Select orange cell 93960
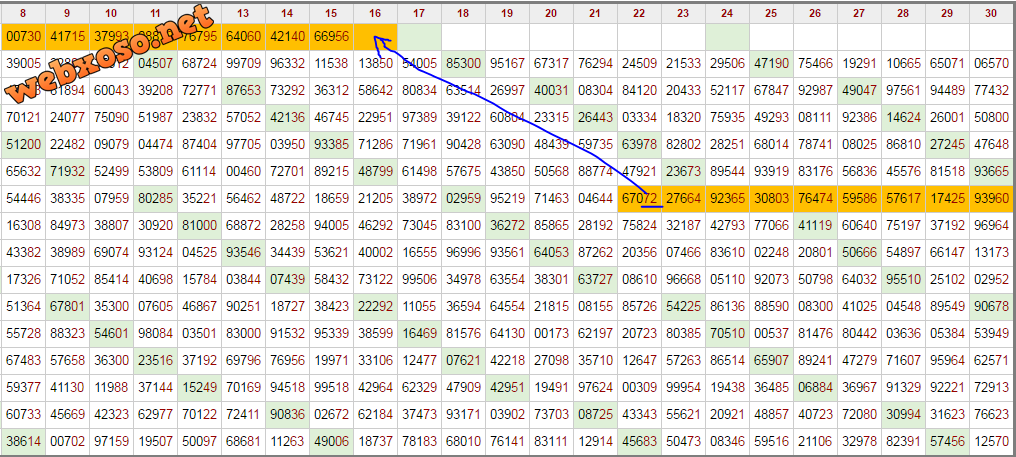 tap(991, 200)
